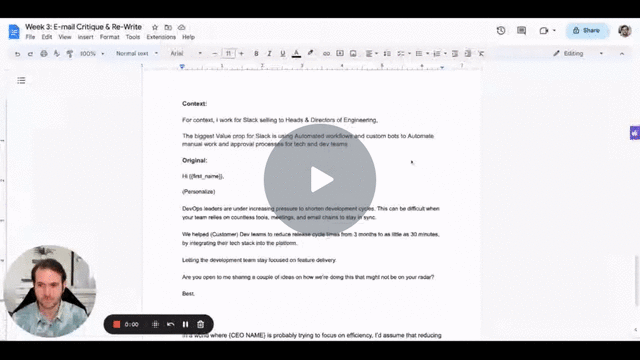
Task: Open the Editing mode dropdown
Action: 578,53
